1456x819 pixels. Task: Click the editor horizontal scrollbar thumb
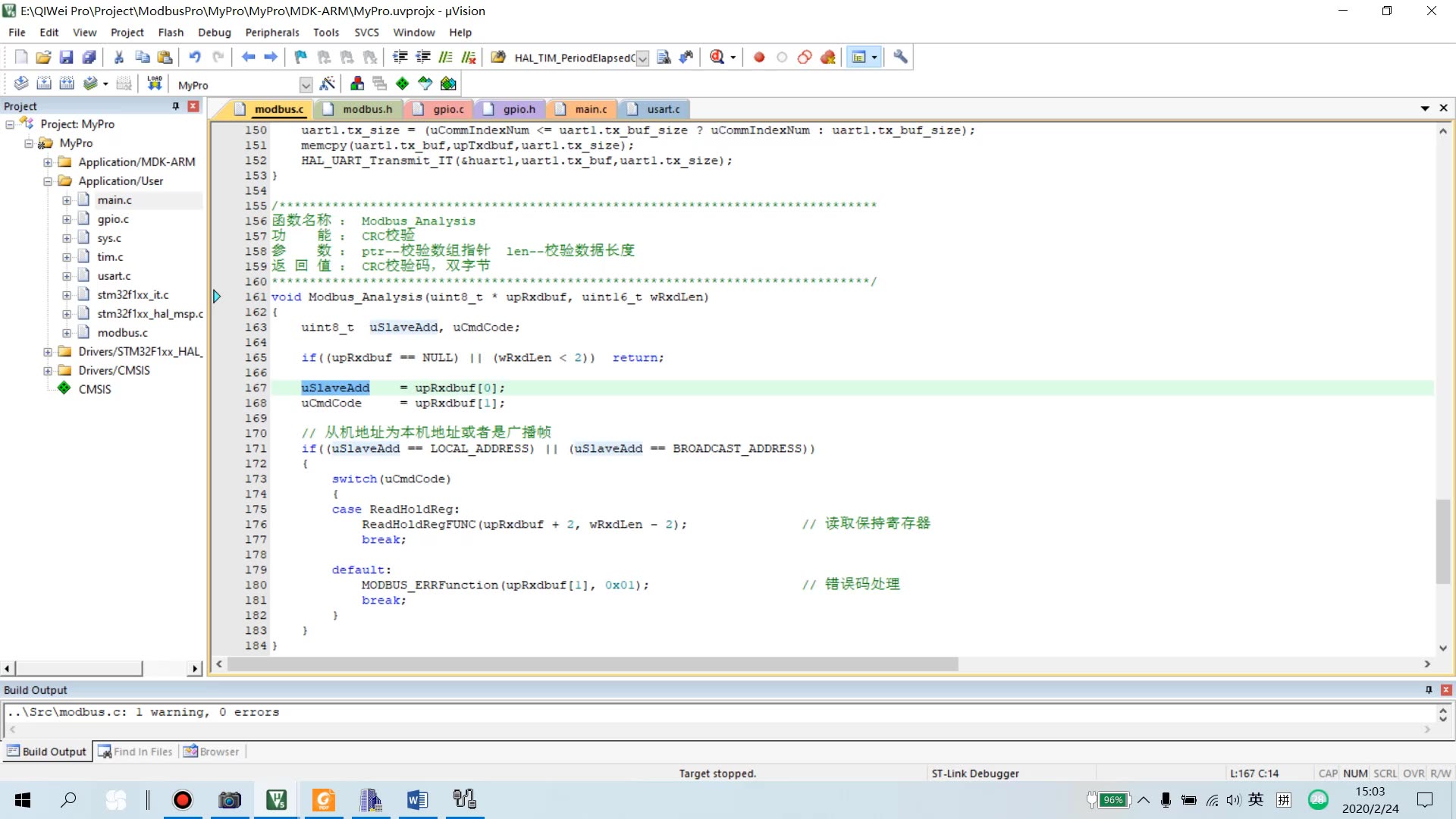[591, 664]
